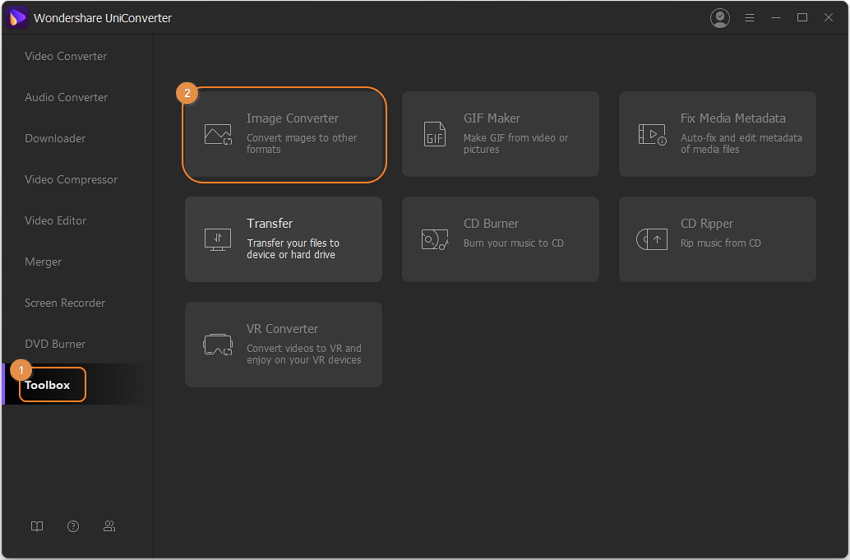Click the GIF file icon
850x560 pixels.
coord(435,134)
